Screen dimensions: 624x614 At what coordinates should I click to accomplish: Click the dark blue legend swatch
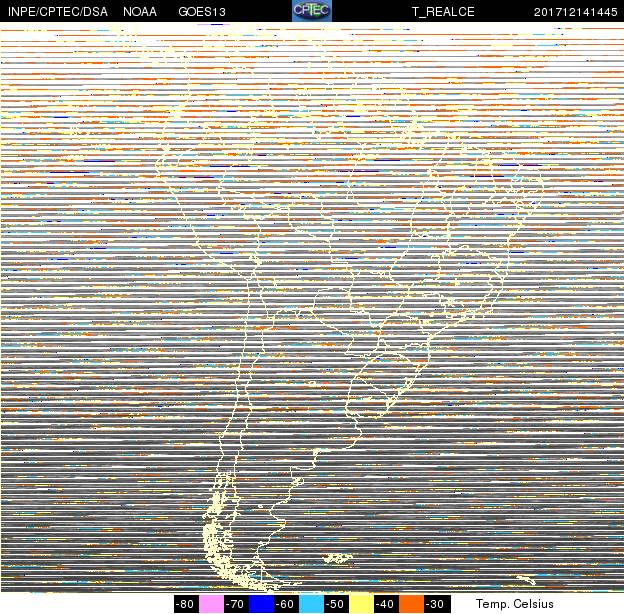261,604
